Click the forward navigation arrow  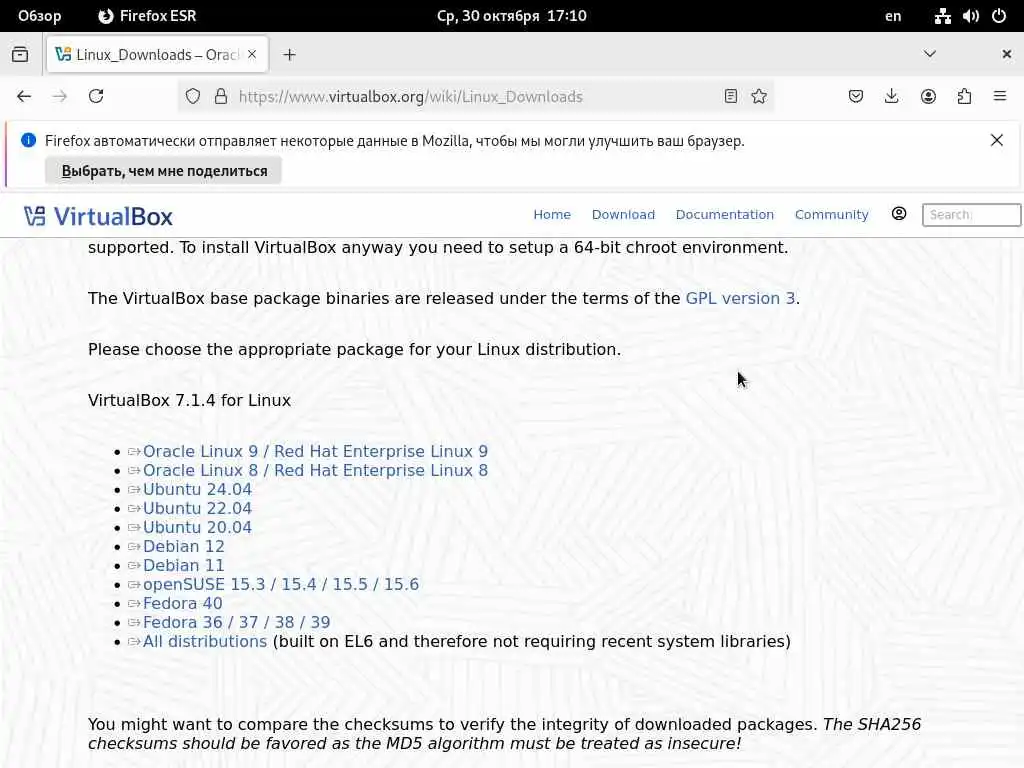(59, 97)
